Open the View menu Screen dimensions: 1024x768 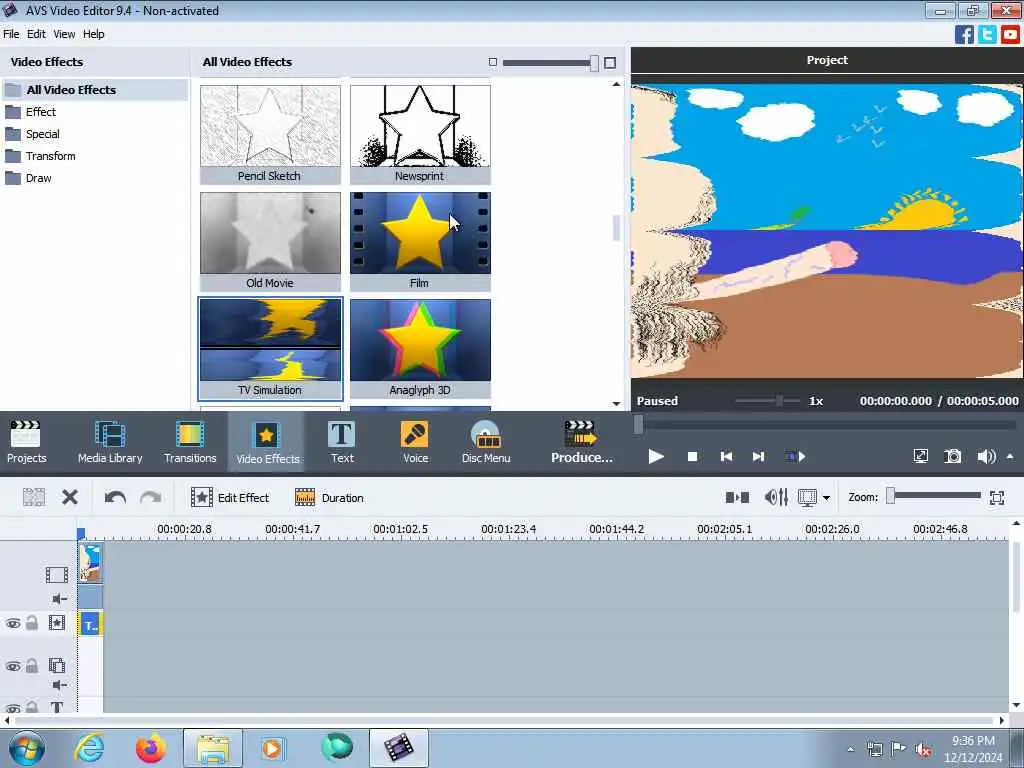click(64, 34)
